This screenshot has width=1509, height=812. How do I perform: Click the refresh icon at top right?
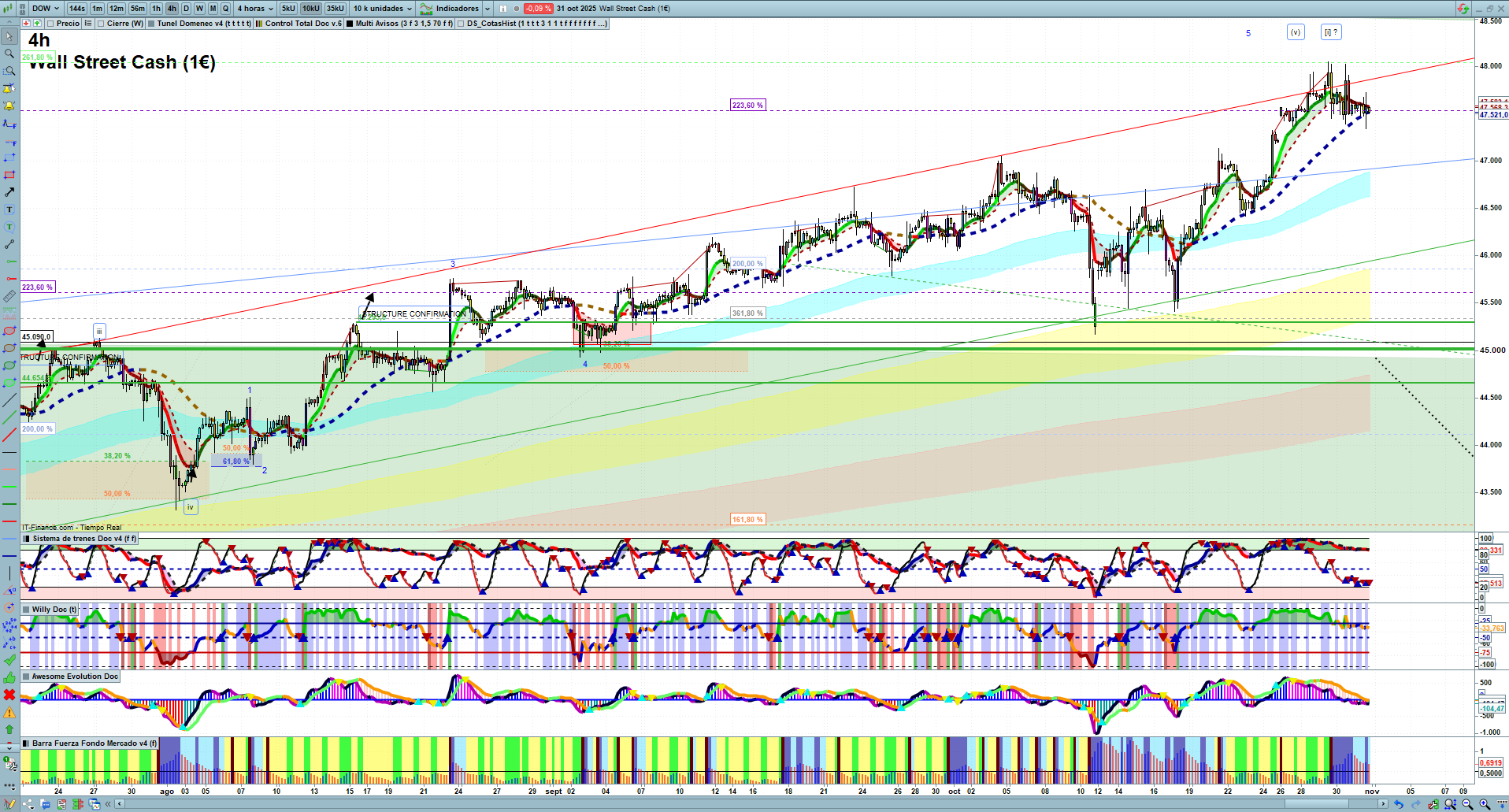(1463, 9)
